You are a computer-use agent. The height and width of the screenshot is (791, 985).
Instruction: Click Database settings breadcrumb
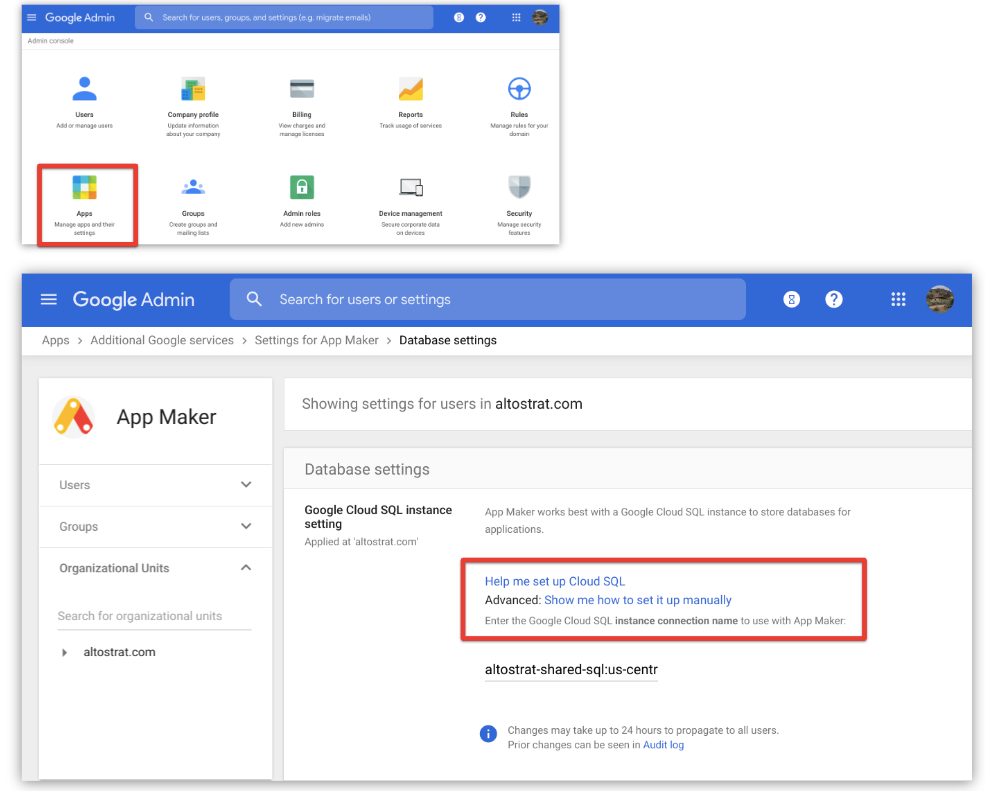(x=448, y=340)
